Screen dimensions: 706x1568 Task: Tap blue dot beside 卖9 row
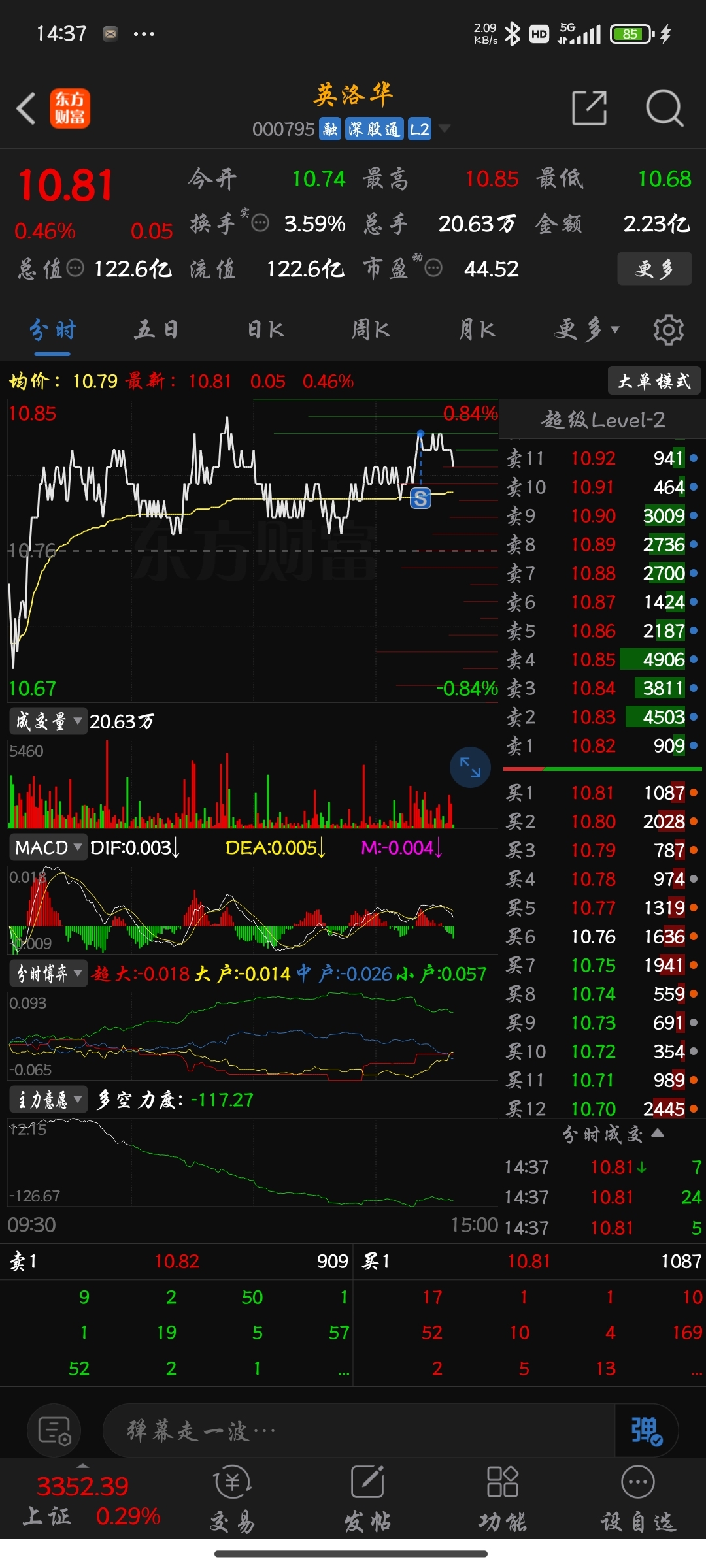(x=694, y=515)
